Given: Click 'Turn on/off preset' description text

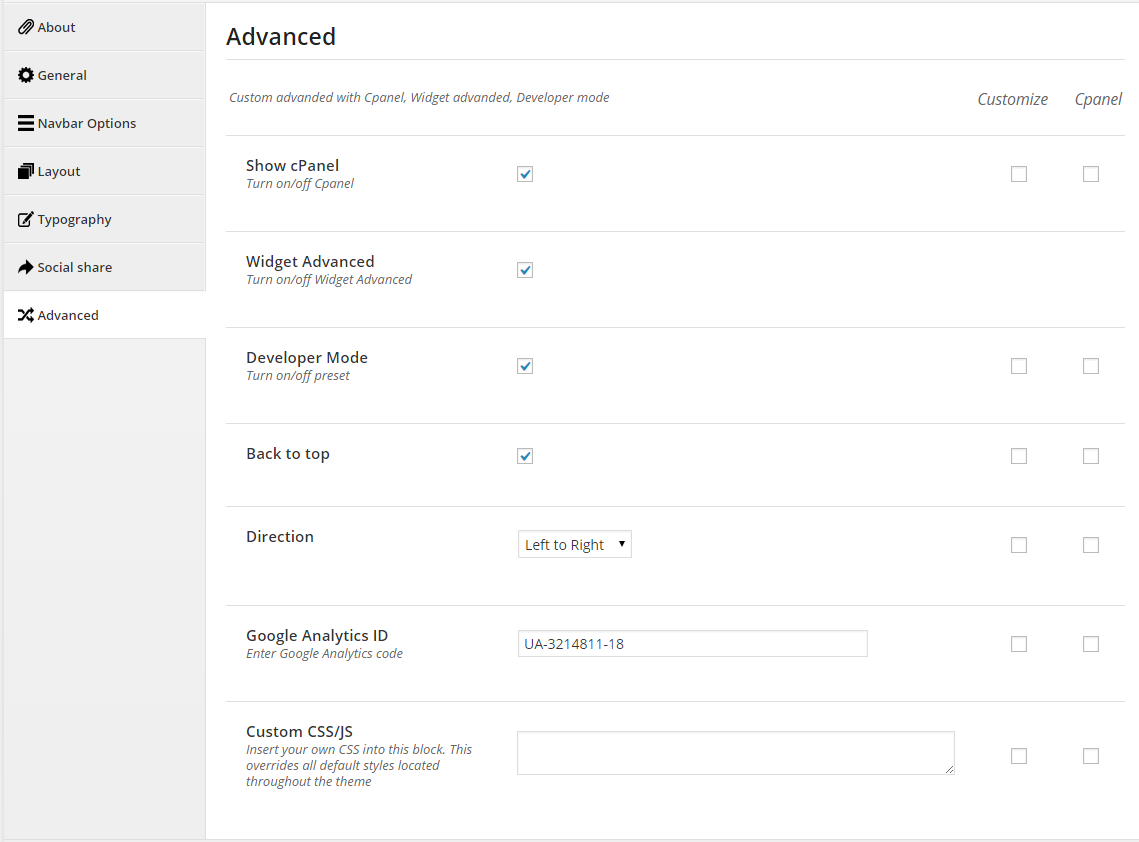Looking at the screenshot, I should [297, 376].
